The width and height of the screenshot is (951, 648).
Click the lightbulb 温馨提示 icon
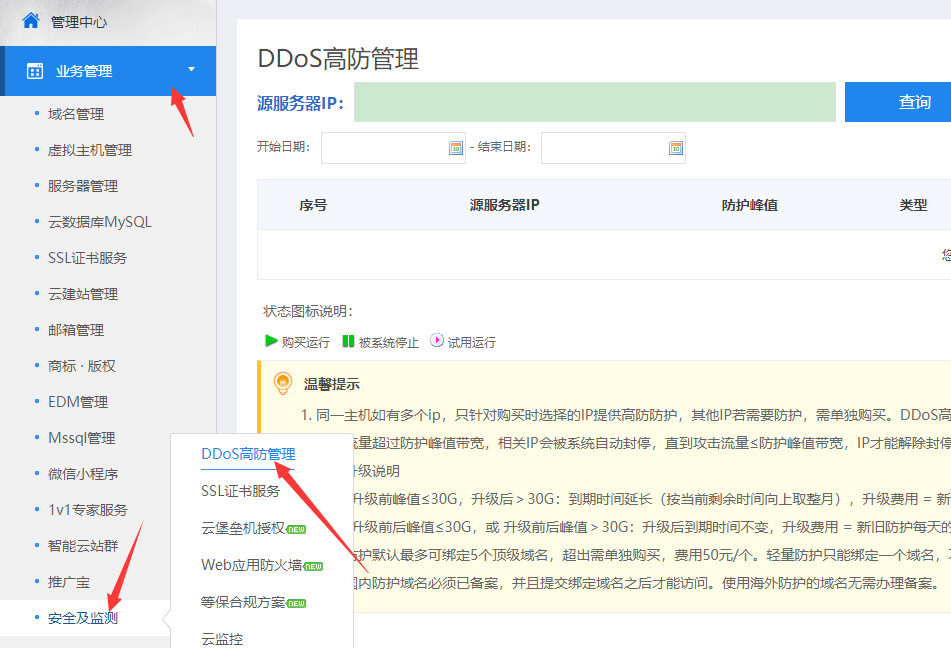(x=283, y=383)
